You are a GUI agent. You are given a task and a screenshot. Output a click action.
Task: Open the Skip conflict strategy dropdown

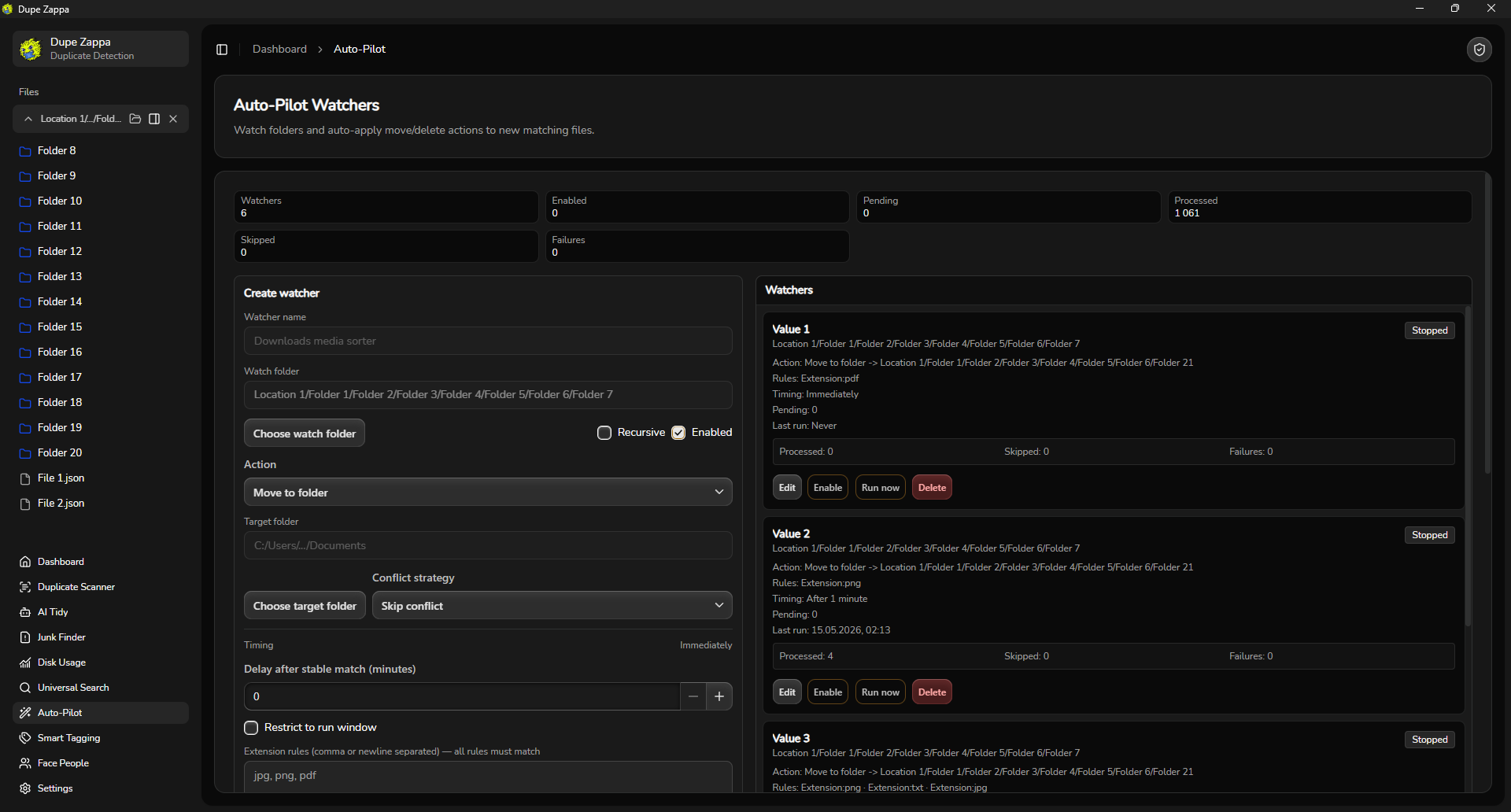point(552,606)
